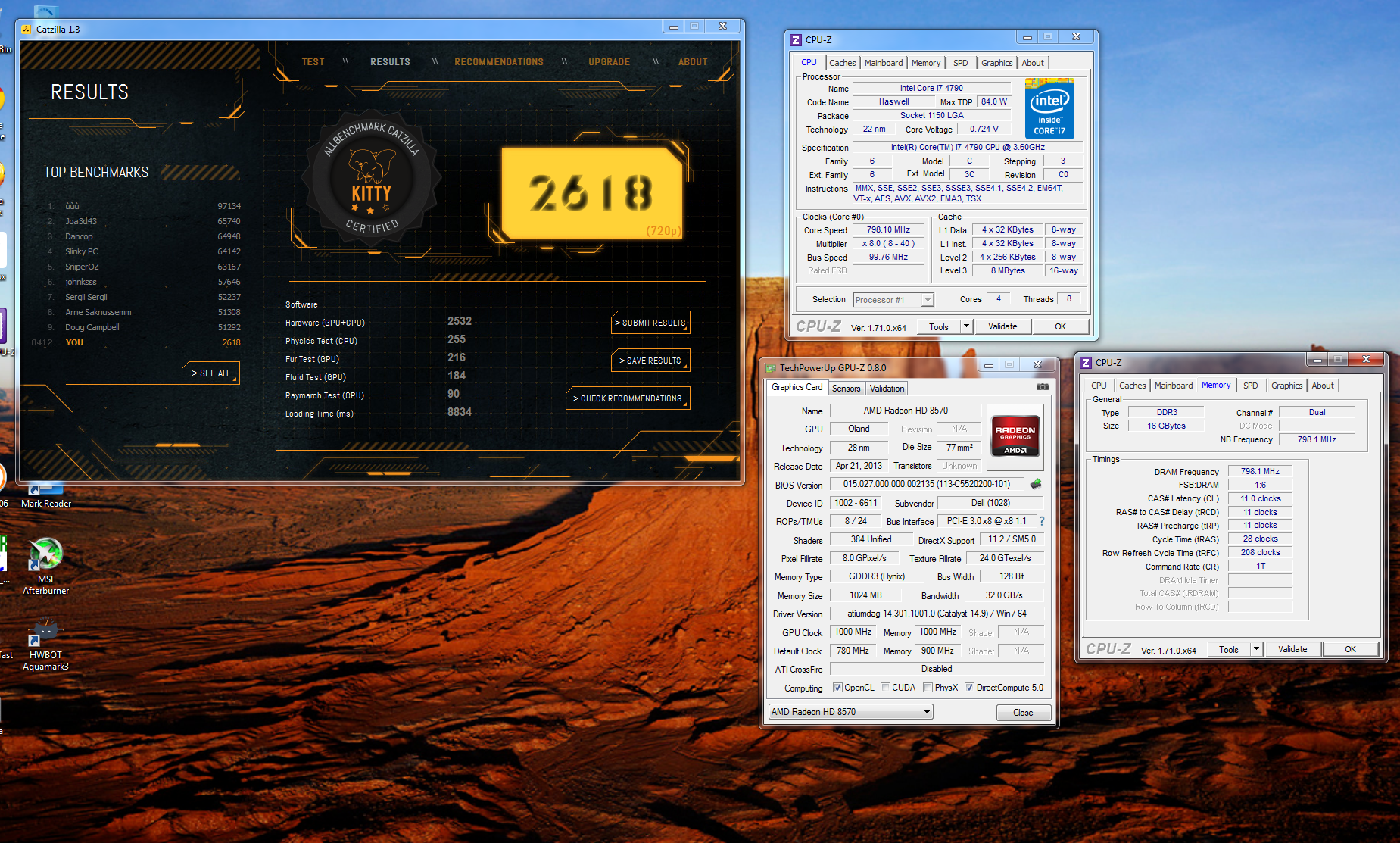
Task: Click the GPU-Z title bar icon
Action: 771,368
